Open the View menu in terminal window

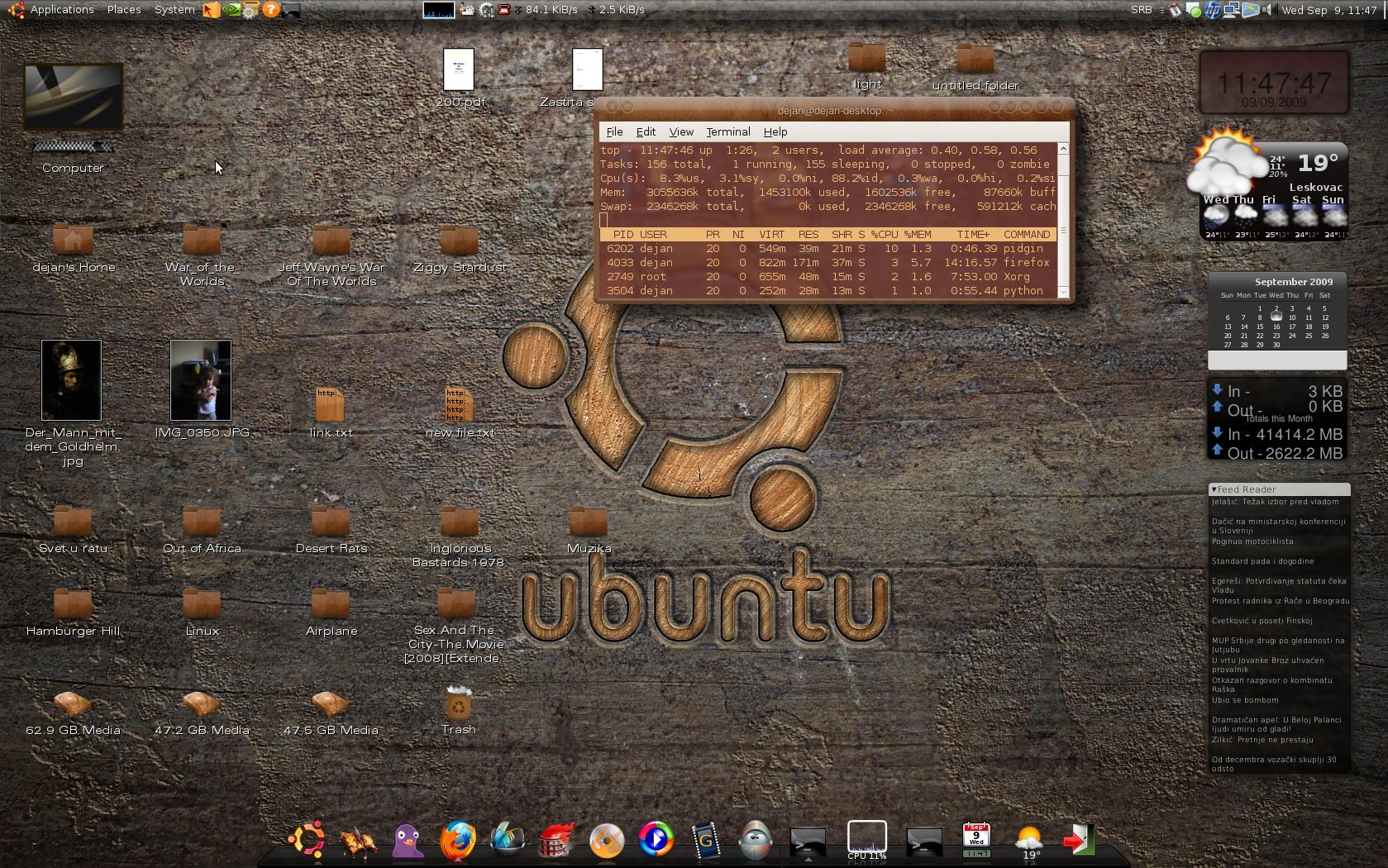(x=680, y=131)
